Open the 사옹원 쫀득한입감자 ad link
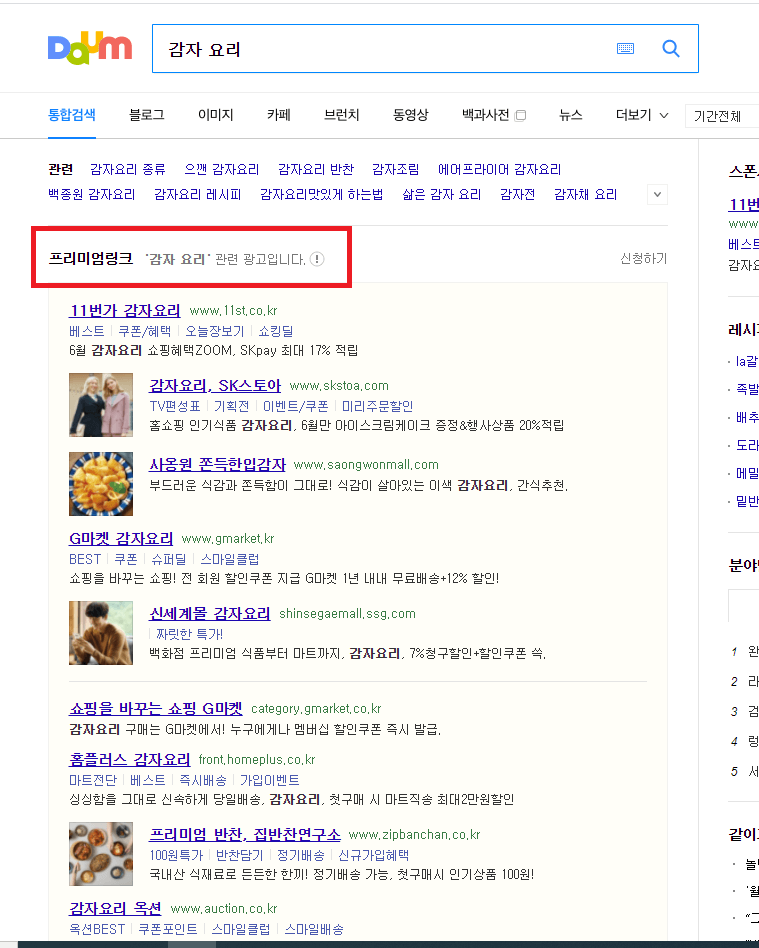Screen dimensions: 759x948 [x=217, y=465]
